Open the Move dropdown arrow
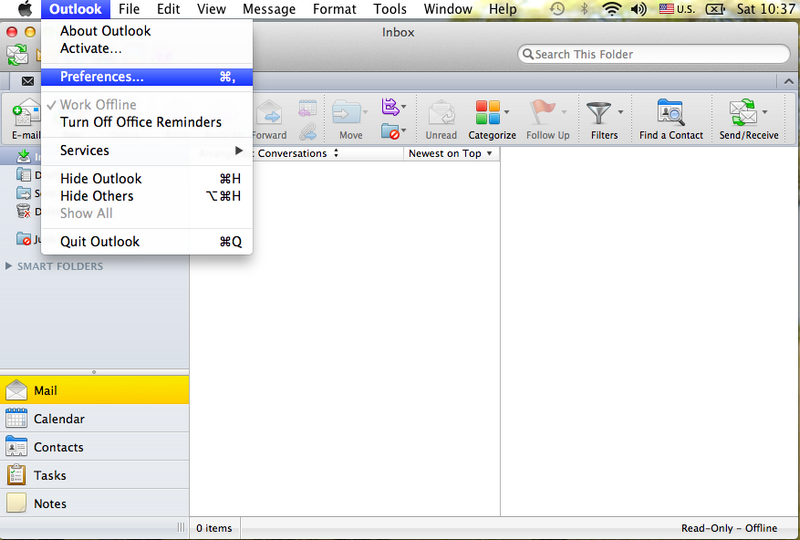Viewport: 800px width, 540px height. tap(365, 112)
